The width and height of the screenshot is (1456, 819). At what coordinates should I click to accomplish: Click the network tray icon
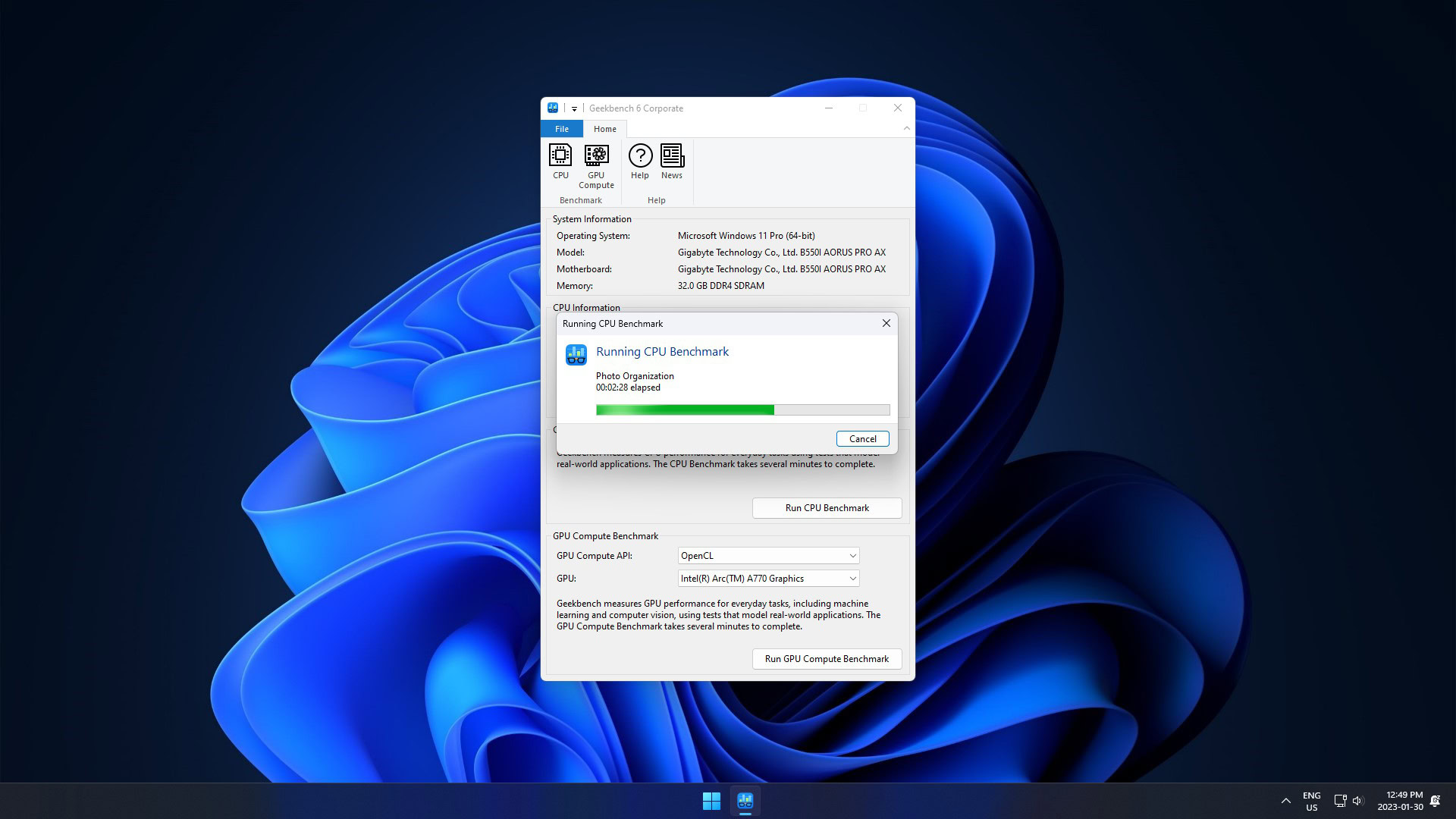coord(1340,801)
